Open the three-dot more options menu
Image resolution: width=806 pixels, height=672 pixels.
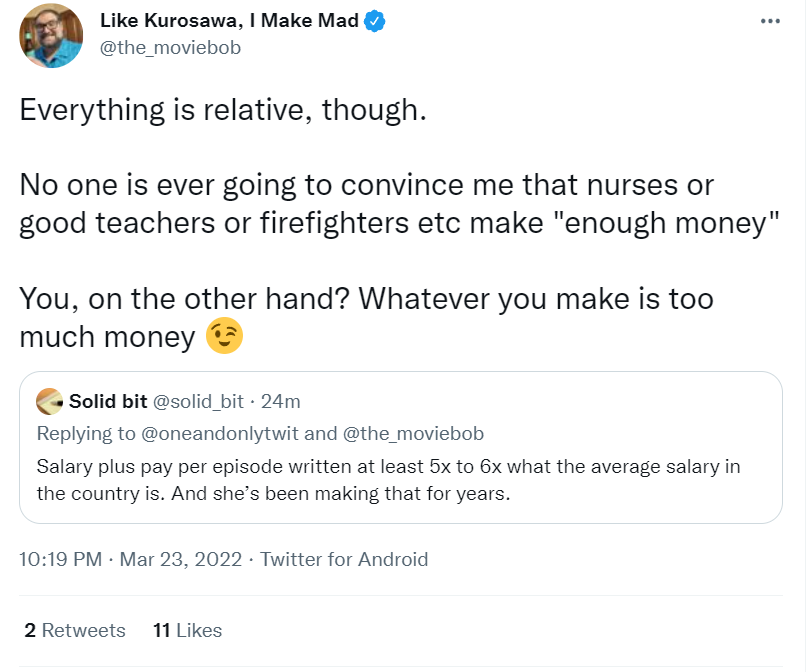point(769,21)
